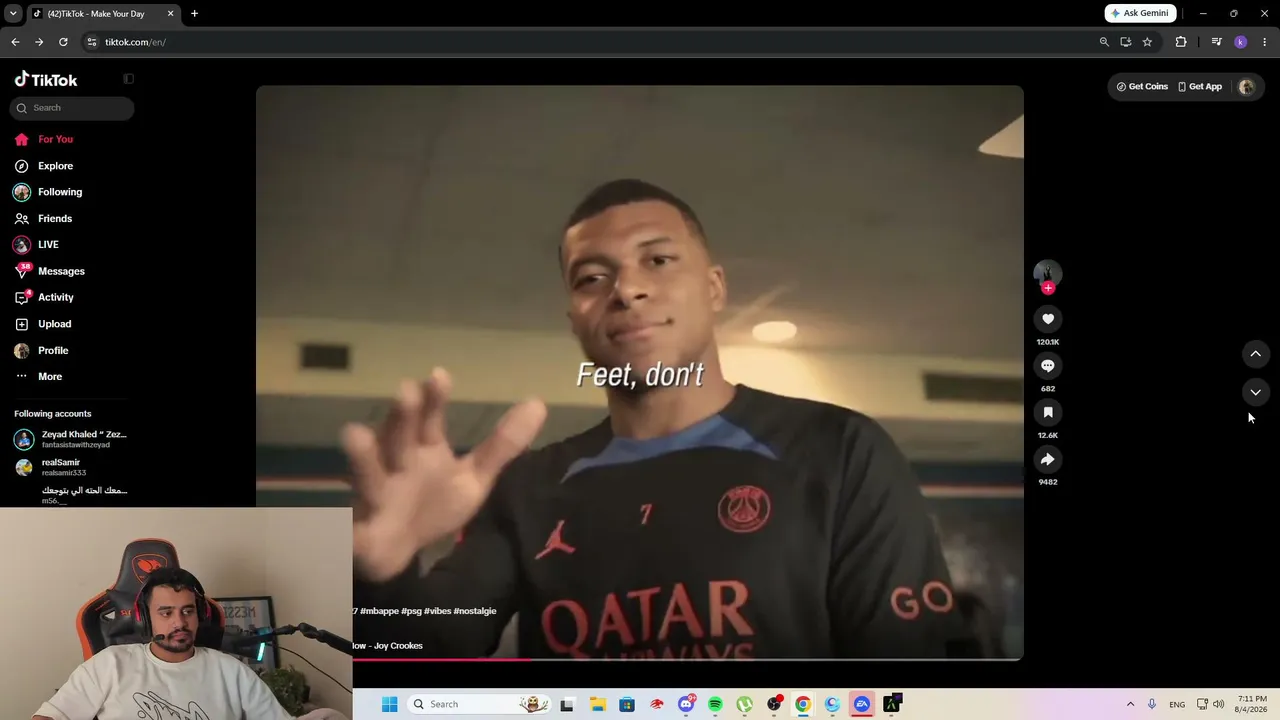Open a new browser tab
This screenshot has width=1280, height=720.
pyautogui.click(x=194, y=14)
